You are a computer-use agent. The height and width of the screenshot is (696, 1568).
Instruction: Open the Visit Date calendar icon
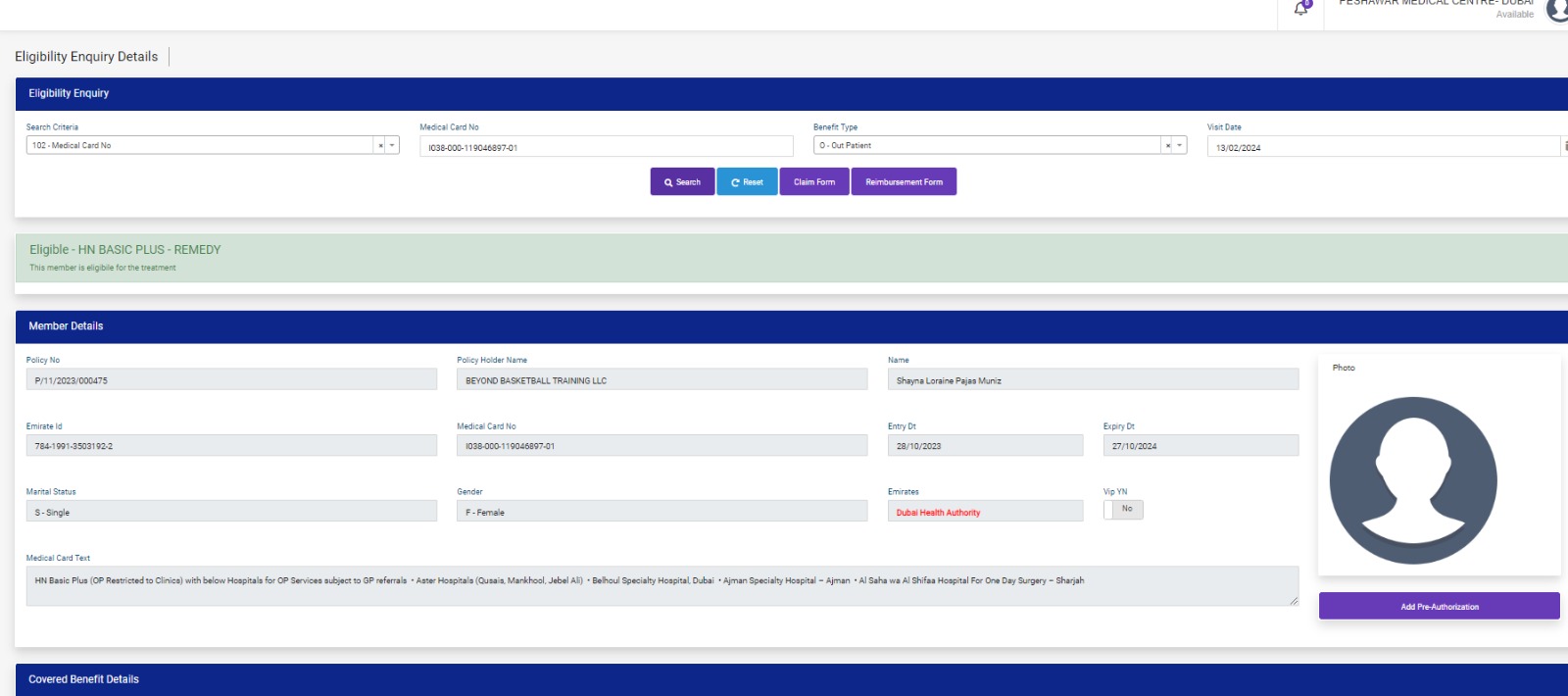pyautogui.click(x=1564, y=146)
